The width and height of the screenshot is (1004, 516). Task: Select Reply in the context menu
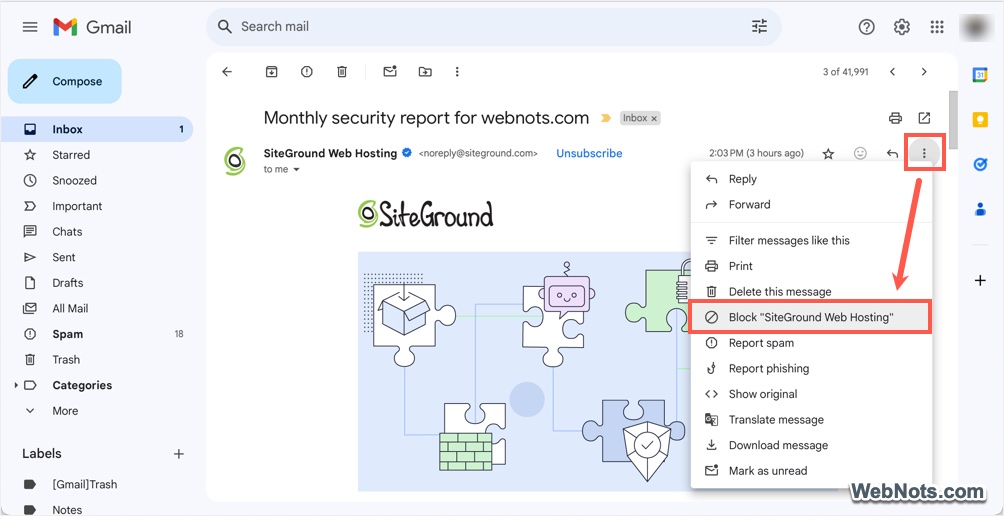(x=811, y=179)
